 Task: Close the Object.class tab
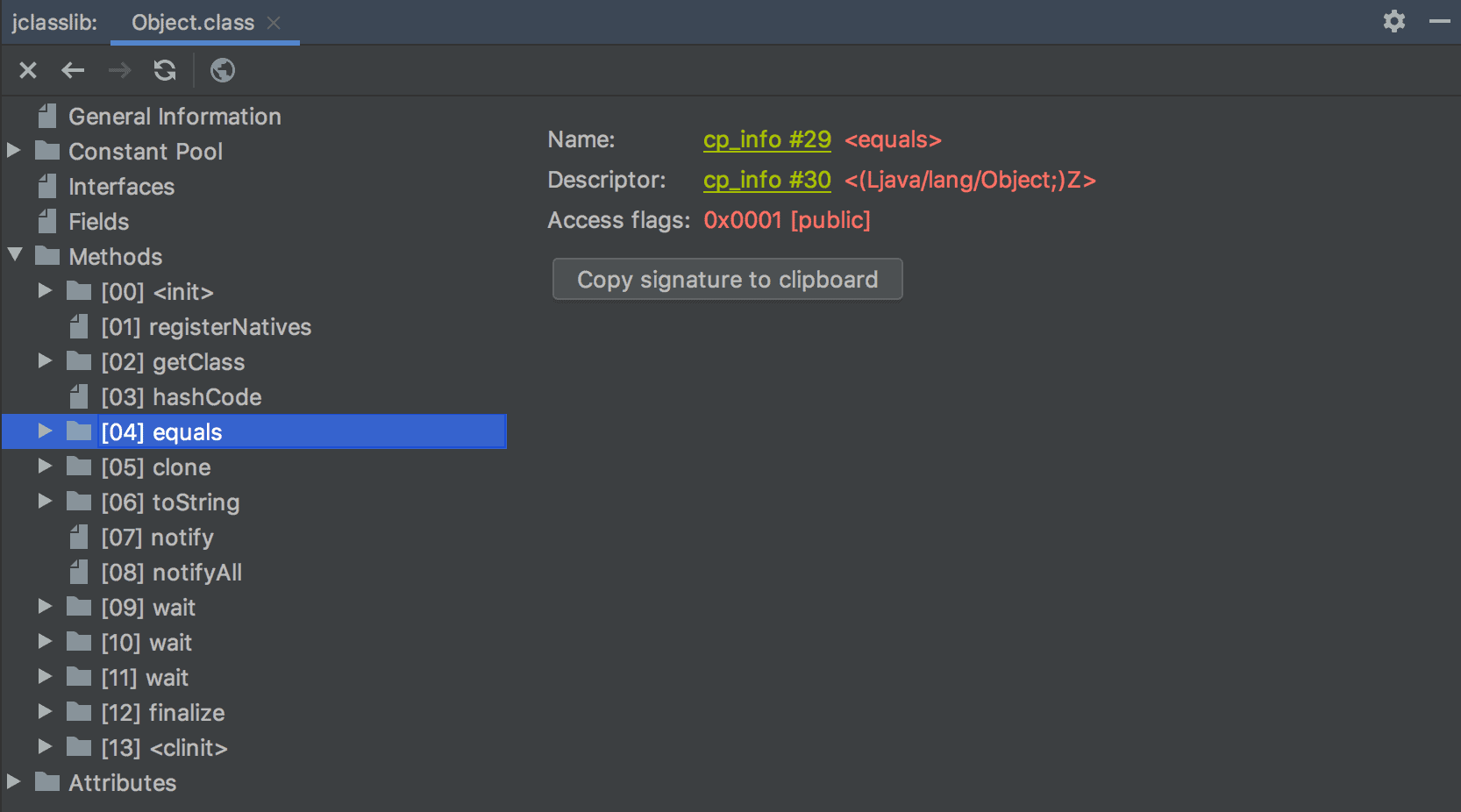(274, 24)
